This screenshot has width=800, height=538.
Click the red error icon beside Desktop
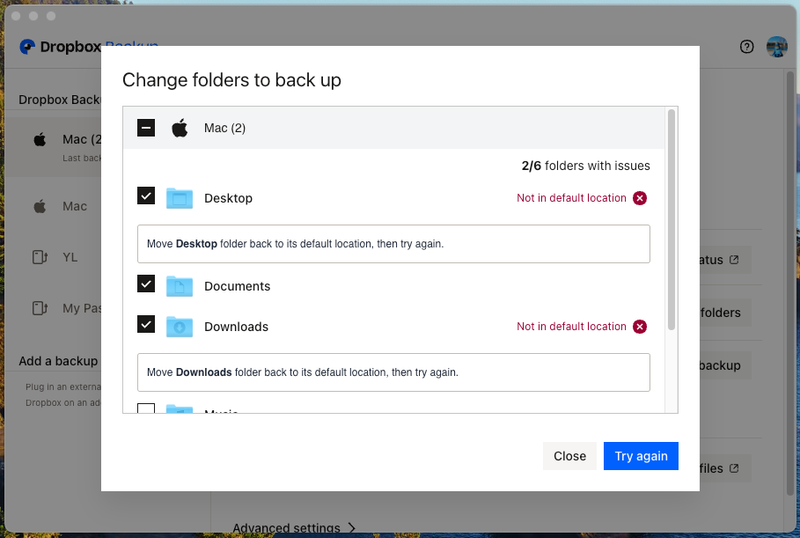640,198
